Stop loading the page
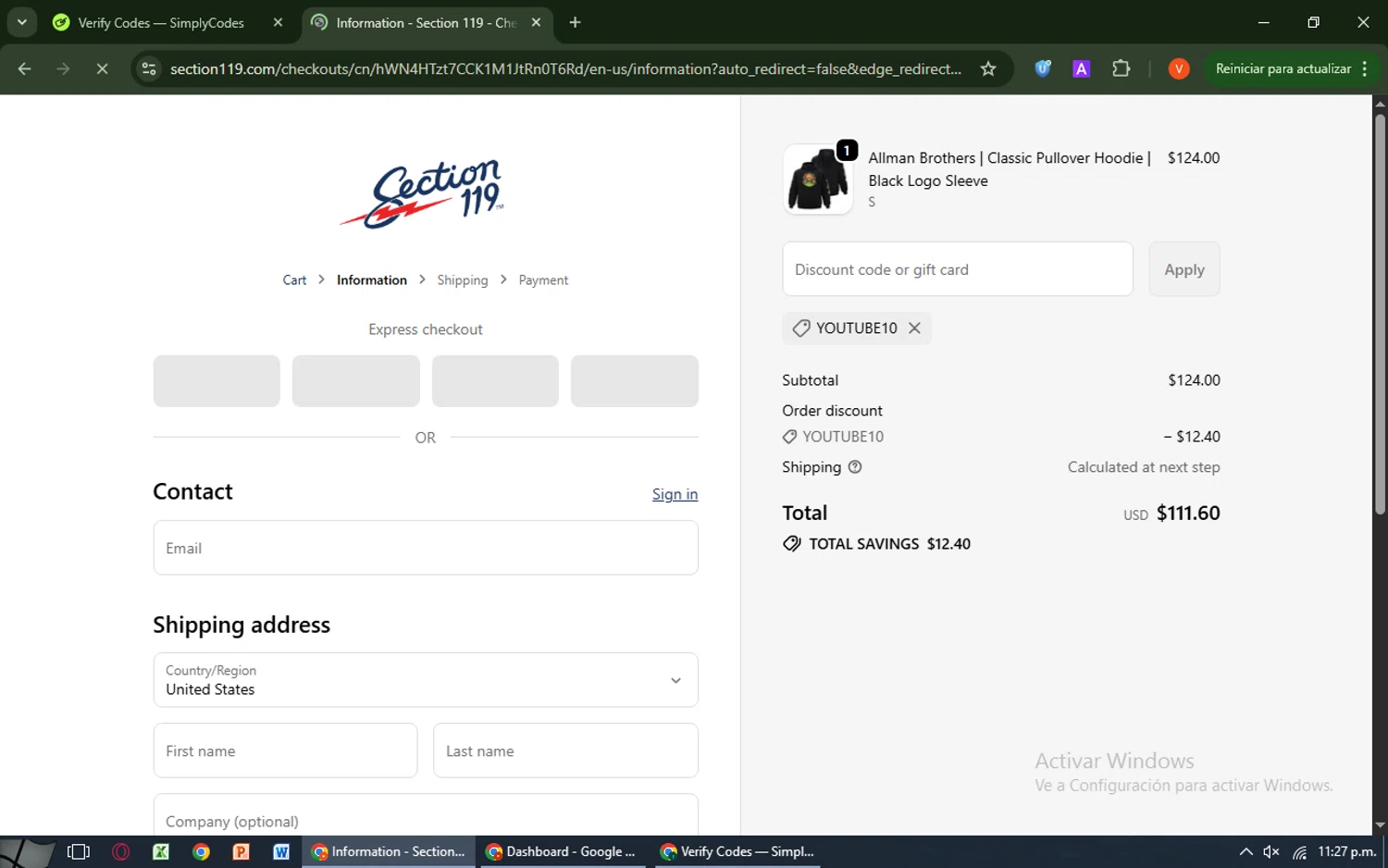The width and height of the screenshot is (1388, 868). [102, 68]
